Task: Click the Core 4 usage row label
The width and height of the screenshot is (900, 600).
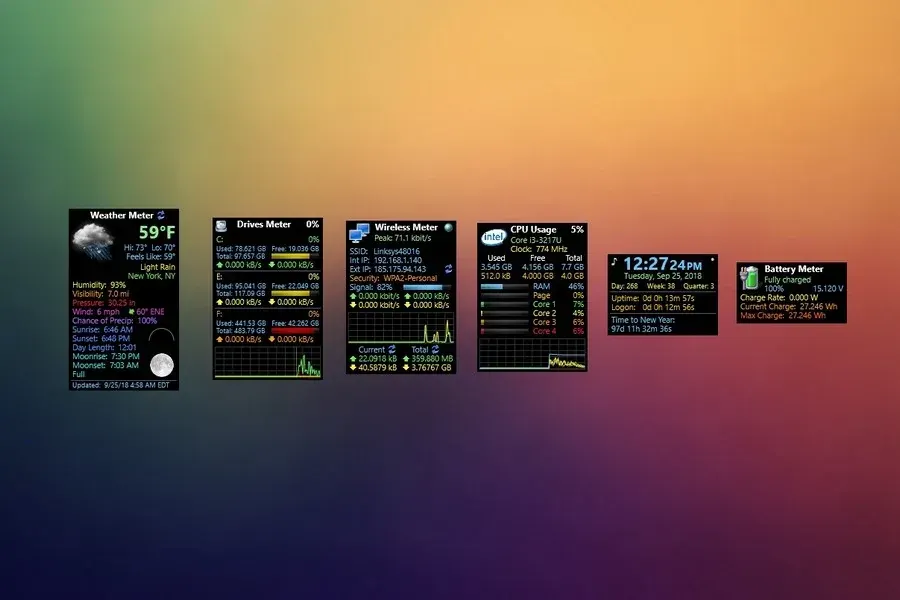Action: [x=544, y=331]
